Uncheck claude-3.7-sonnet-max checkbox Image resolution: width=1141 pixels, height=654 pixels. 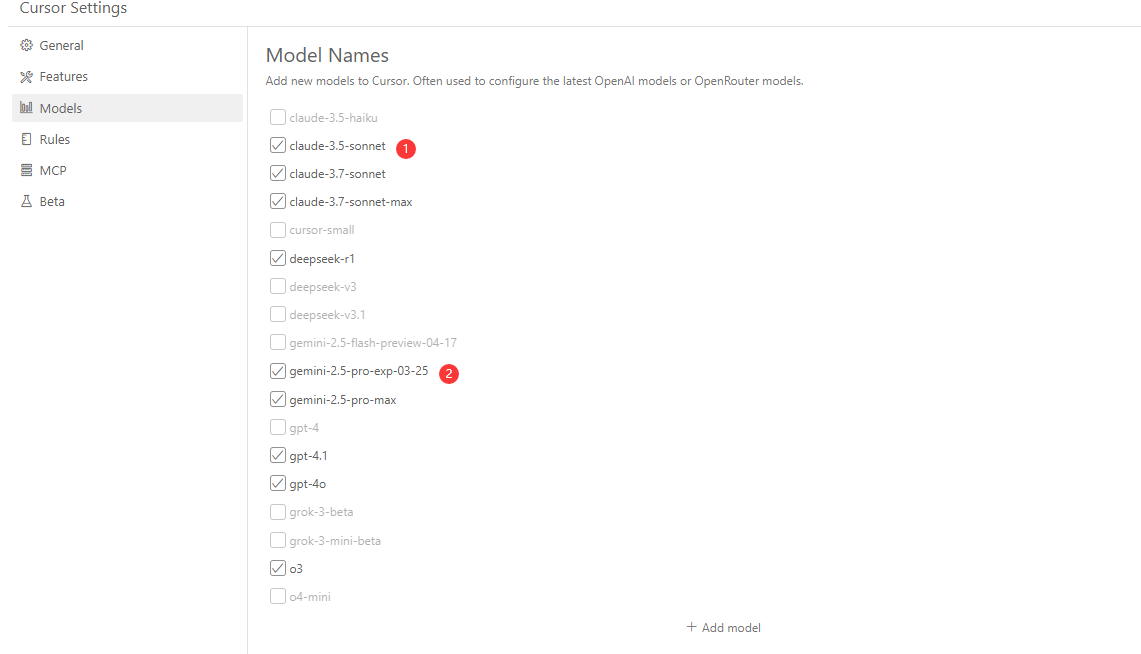[277, 202]
